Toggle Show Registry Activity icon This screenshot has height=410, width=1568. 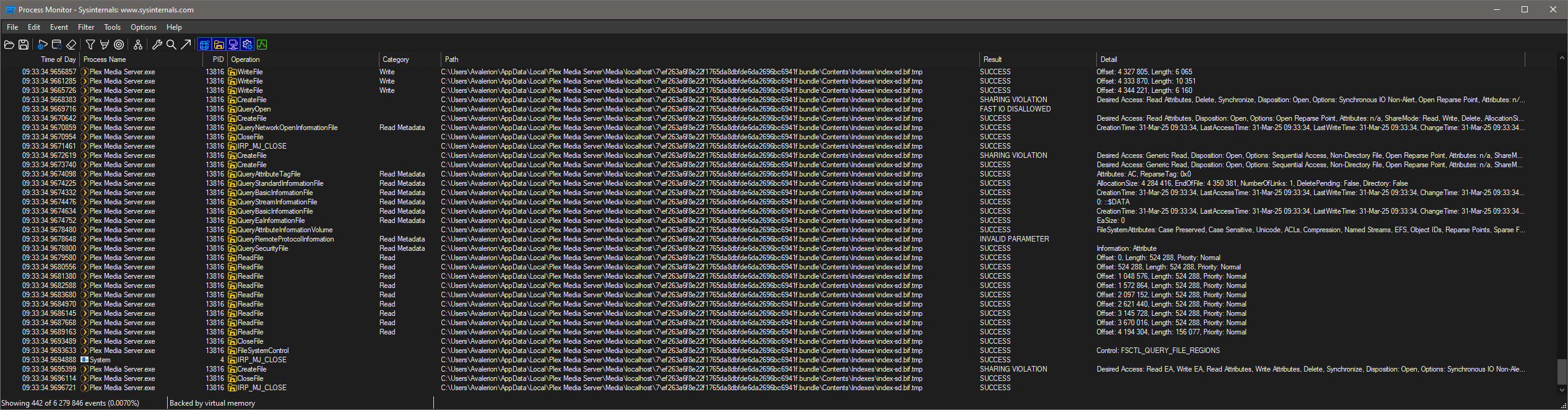[204, 45]
